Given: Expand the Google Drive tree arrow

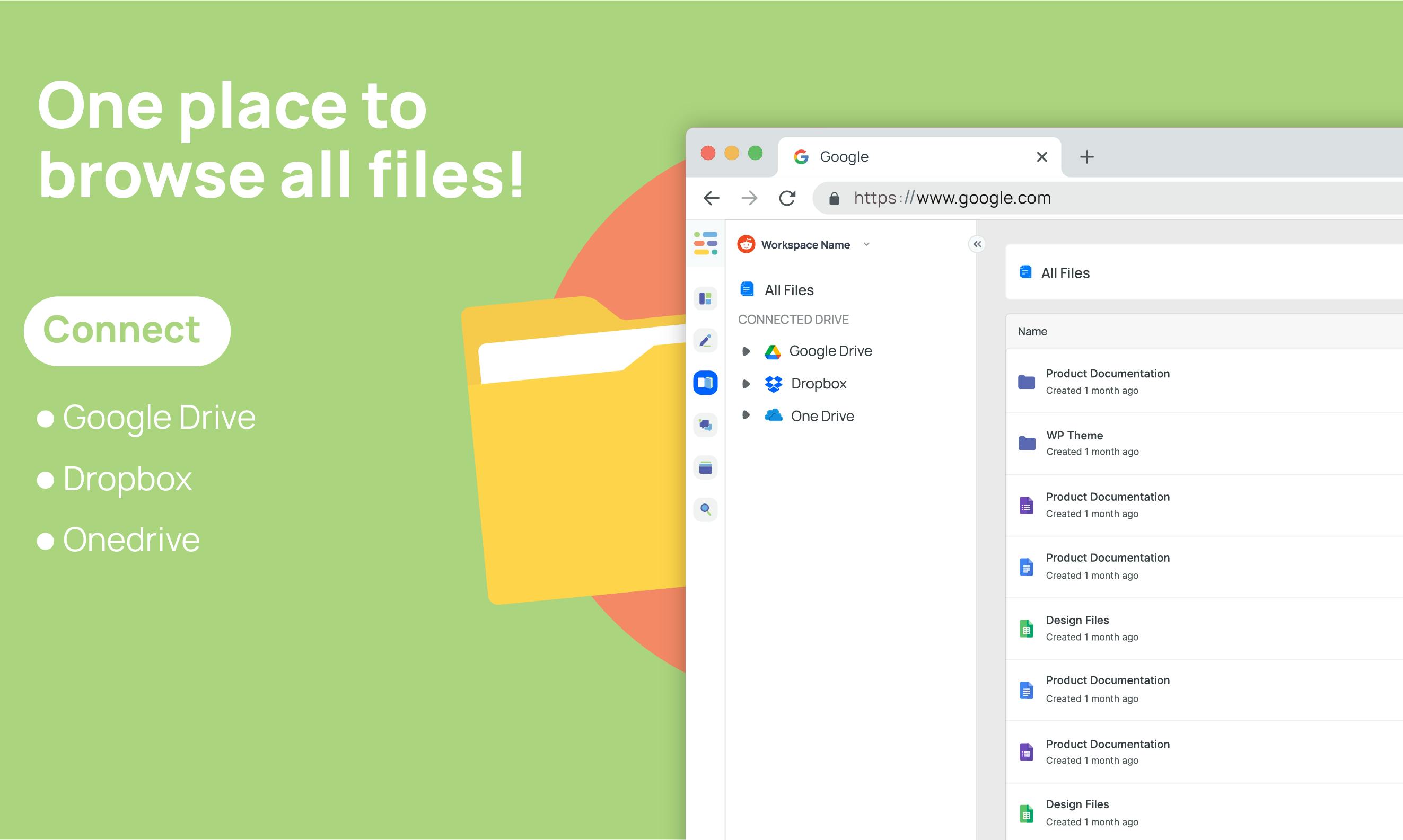Looking at the screenshot, I should tap(746, 351).
